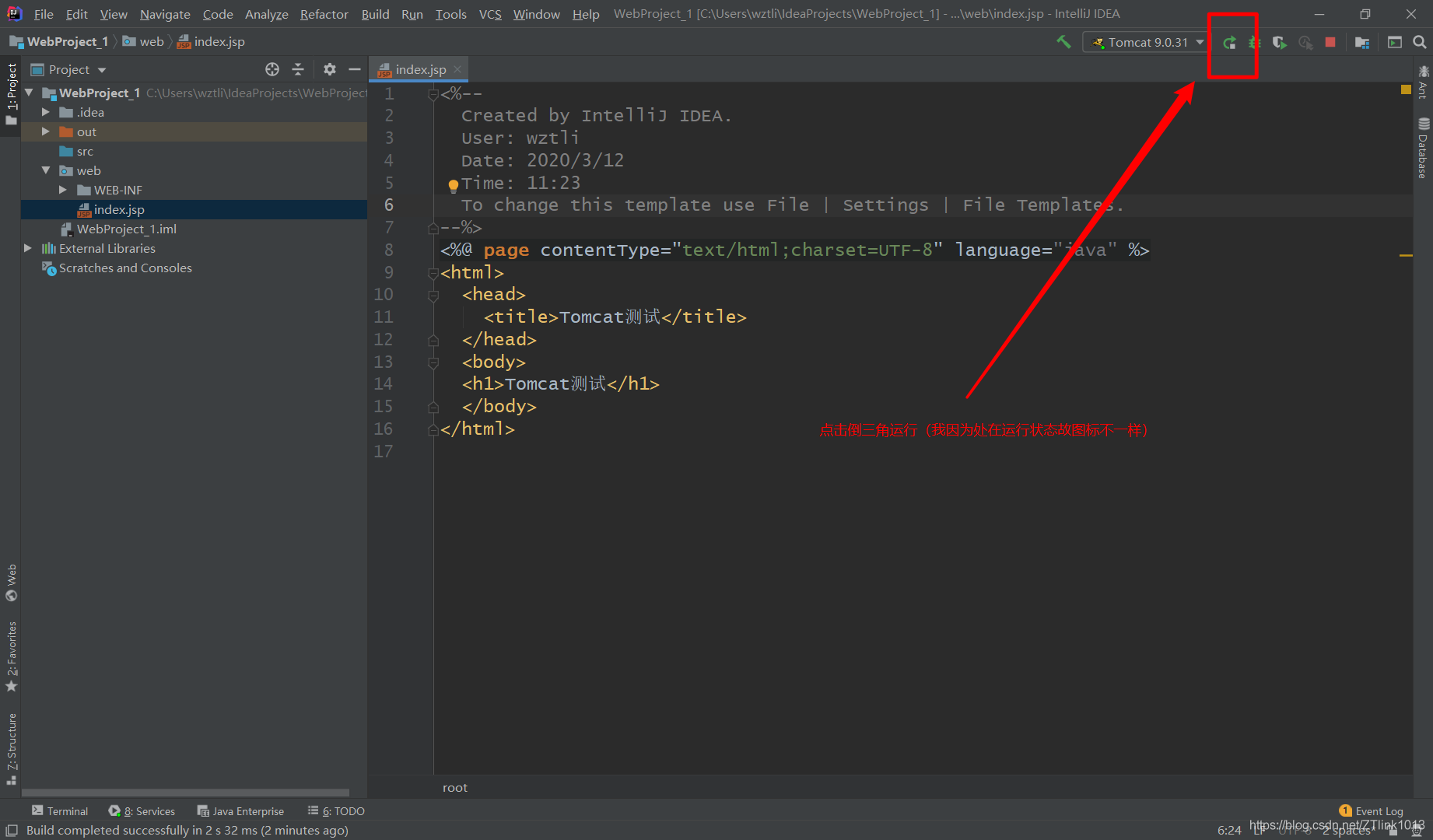Click the locate-file crosshair icon in Project panel
The width and height of the screenshot is (1433, 840).
coord(272,69)
